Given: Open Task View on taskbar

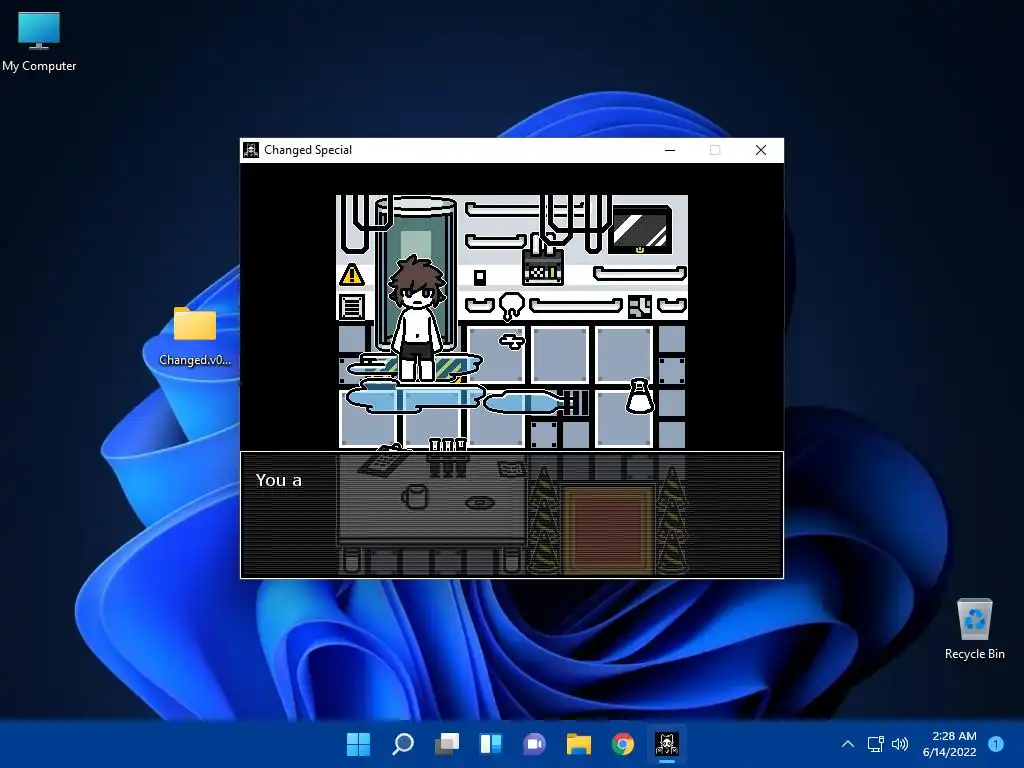Looking at the screenshot, I should coord(447,744).
